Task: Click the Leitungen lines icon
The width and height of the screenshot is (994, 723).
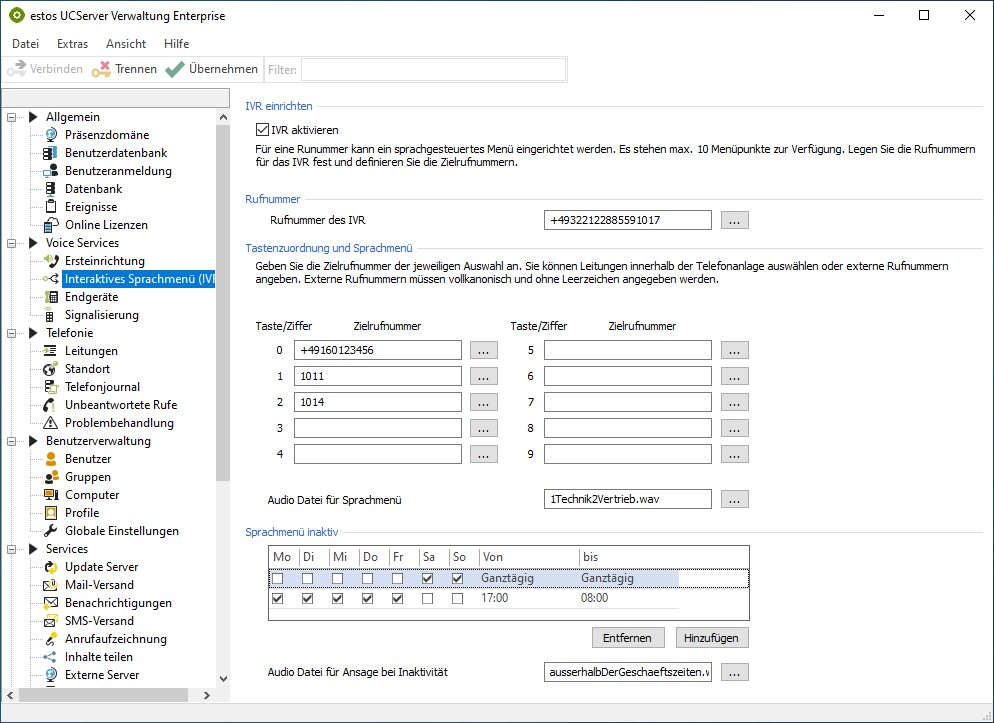Action: [51, 351]
